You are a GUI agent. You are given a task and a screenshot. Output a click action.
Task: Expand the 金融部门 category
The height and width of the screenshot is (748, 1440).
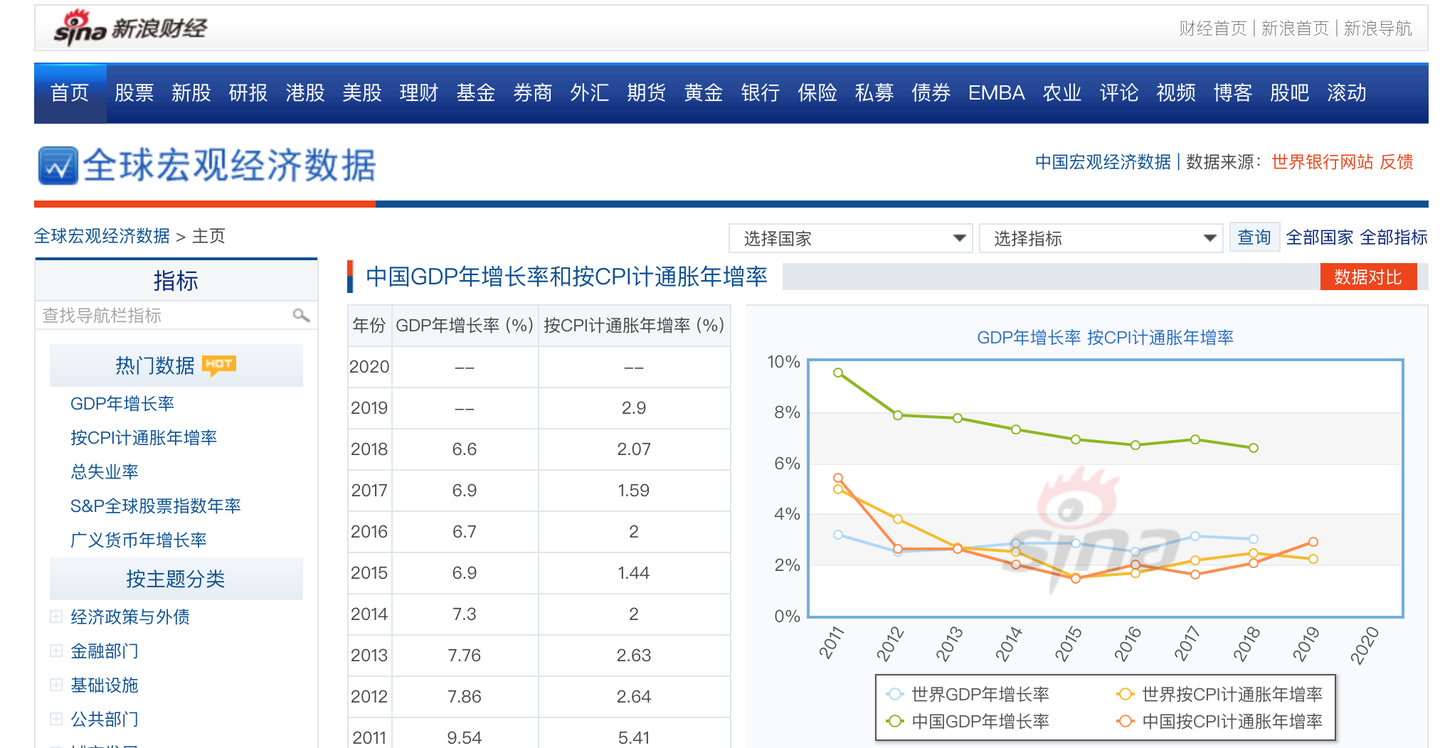[x=56, y=651]
